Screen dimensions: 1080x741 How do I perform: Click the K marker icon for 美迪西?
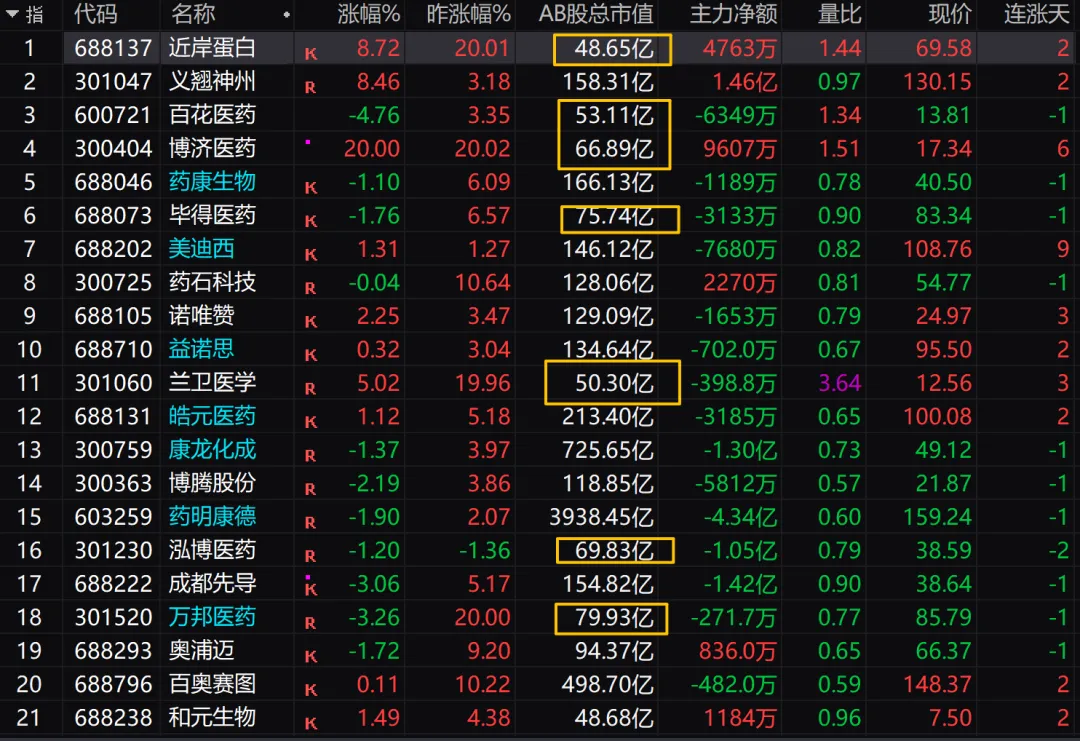[x=311, y=255]
